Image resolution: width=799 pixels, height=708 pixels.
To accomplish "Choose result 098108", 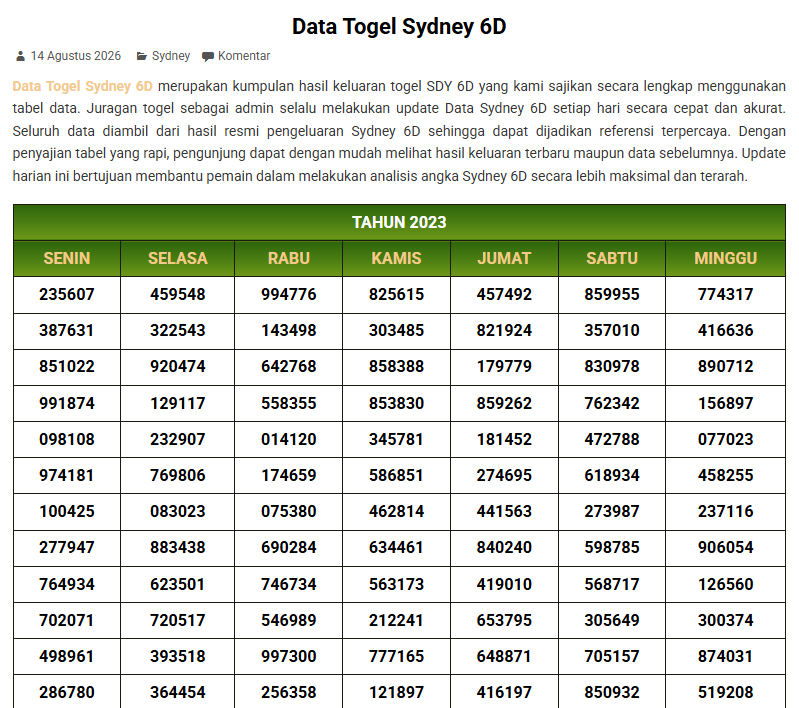I will point(67,440).
